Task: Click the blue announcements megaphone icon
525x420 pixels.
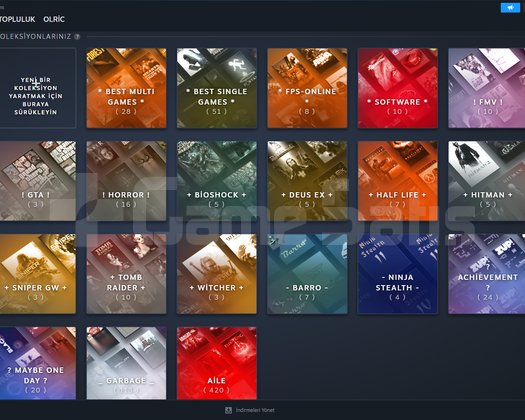Action: coord(510,7)
